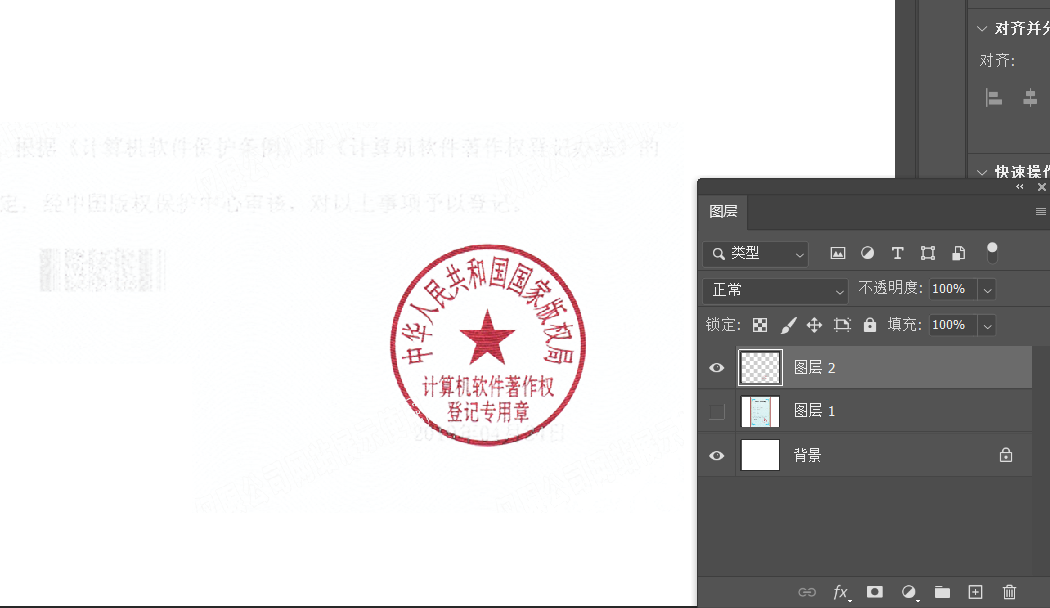
Task: Toggle the layer filtering switch
Action: coord(992,252)
